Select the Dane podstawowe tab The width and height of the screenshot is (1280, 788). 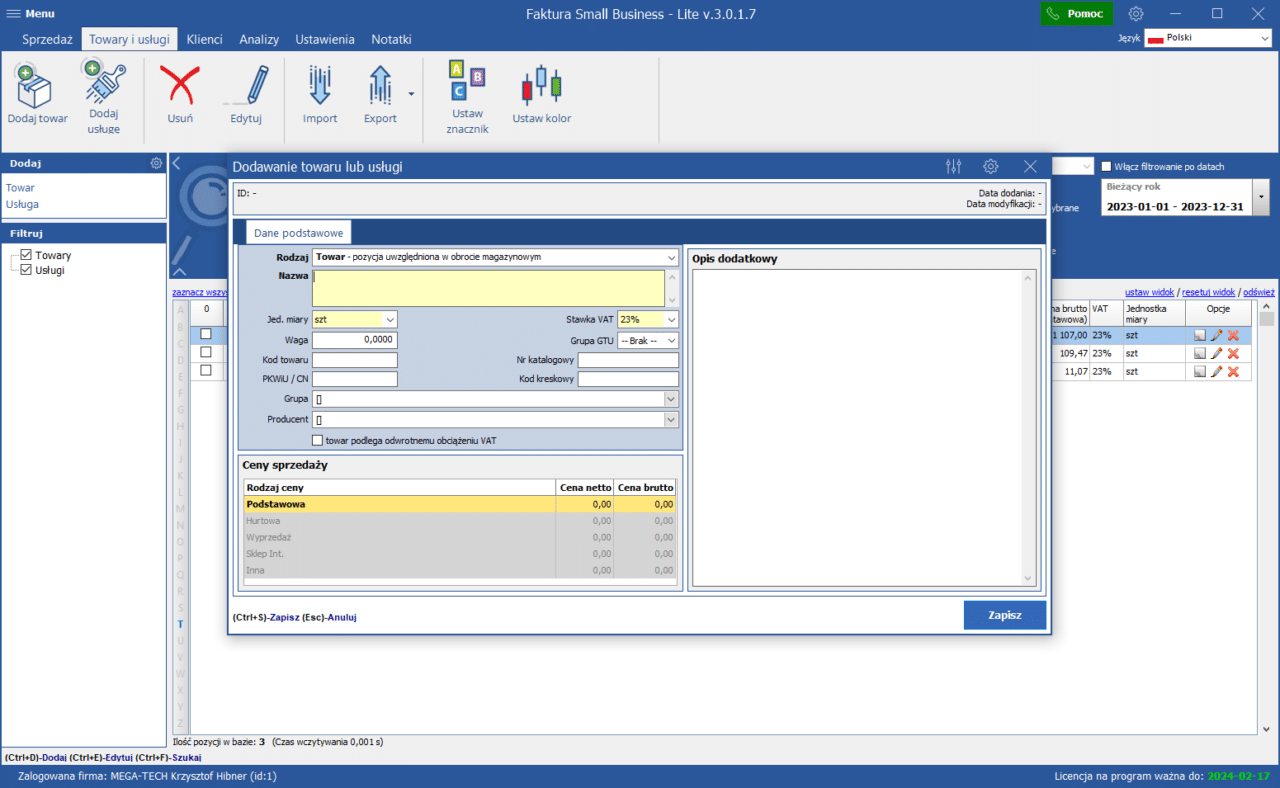(x=298, y=233)
